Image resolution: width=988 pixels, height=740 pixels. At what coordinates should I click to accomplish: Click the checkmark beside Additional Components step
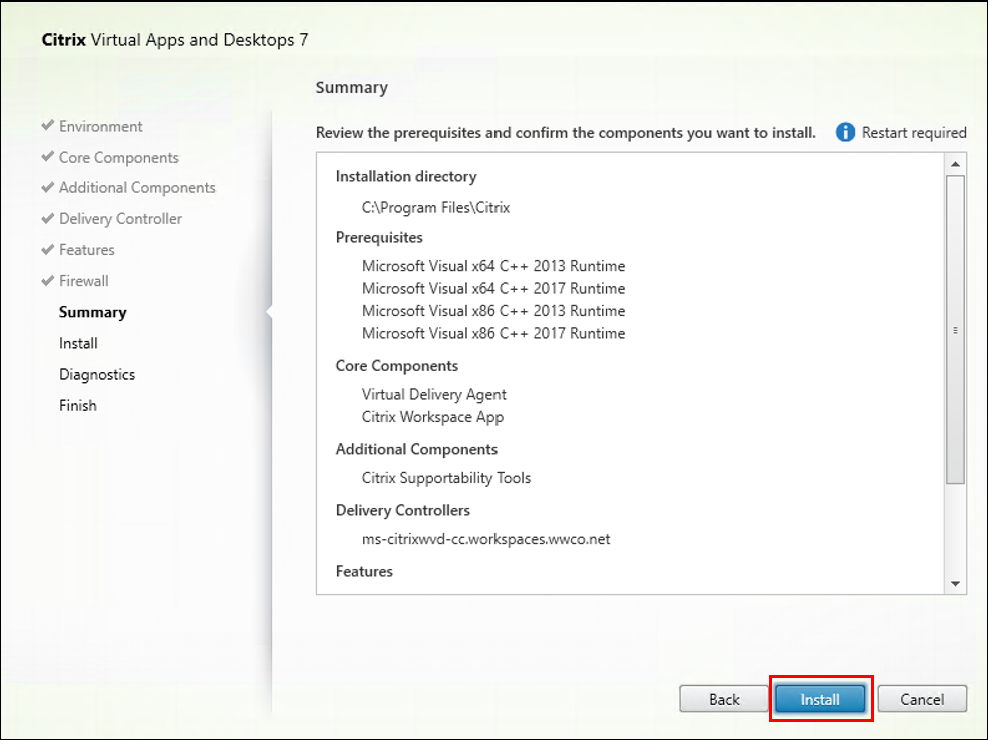pyautogui.click(x=47, y=187)
